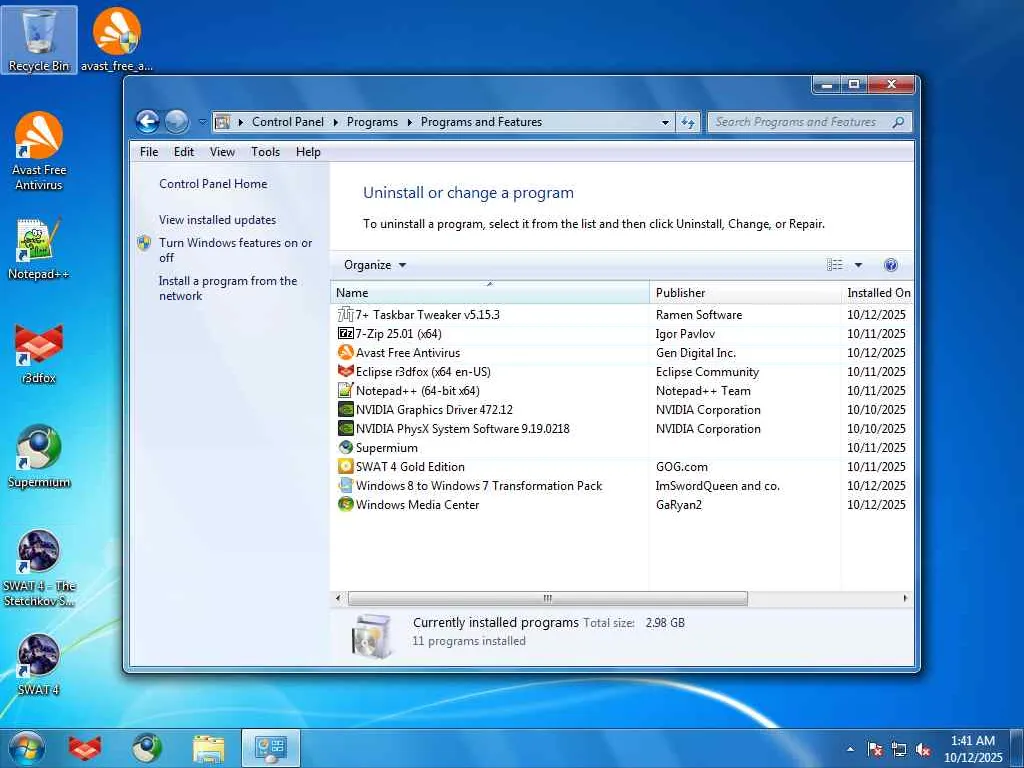Open Supermium from the taskbar

(x=148, y=748)
